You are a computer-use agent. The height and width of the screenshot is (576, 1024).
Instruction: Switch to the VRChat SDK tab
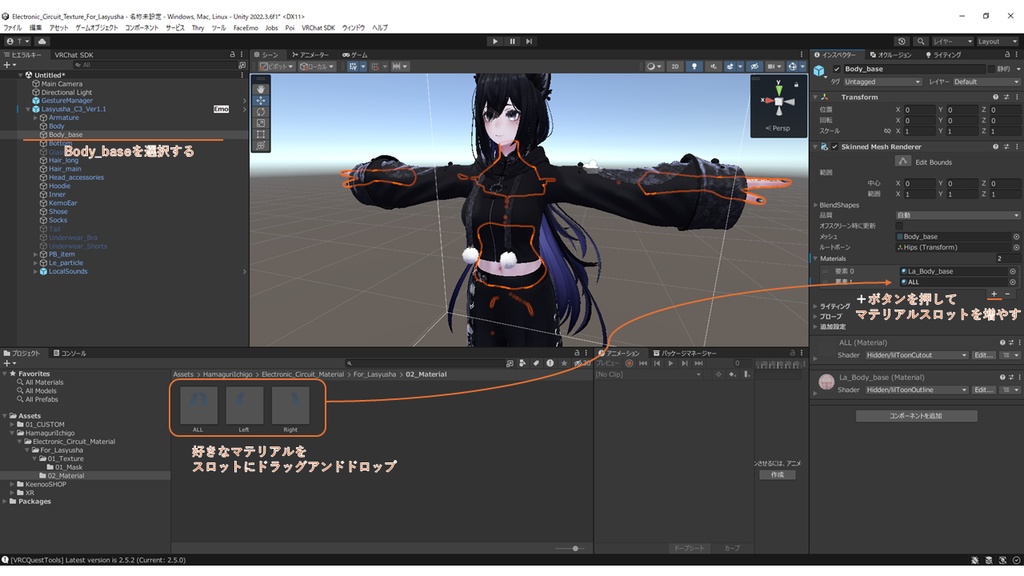point(74,55)
